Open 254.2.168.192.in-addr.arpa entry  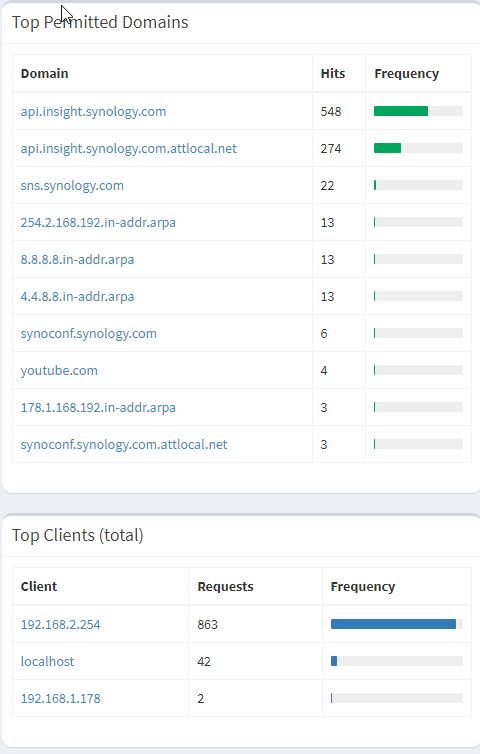pyautogui.click(x=98, y=222)
